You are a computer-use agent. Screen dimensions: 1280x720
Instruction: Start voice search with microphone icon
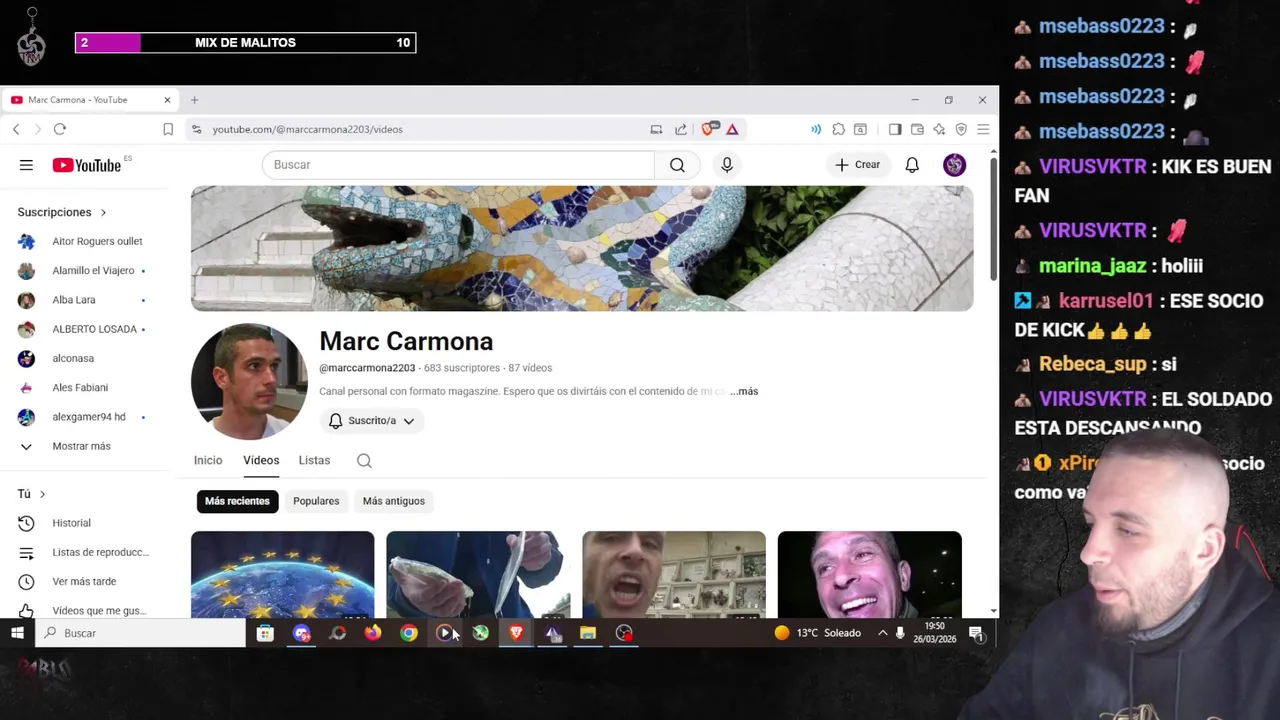pos(727,165)
